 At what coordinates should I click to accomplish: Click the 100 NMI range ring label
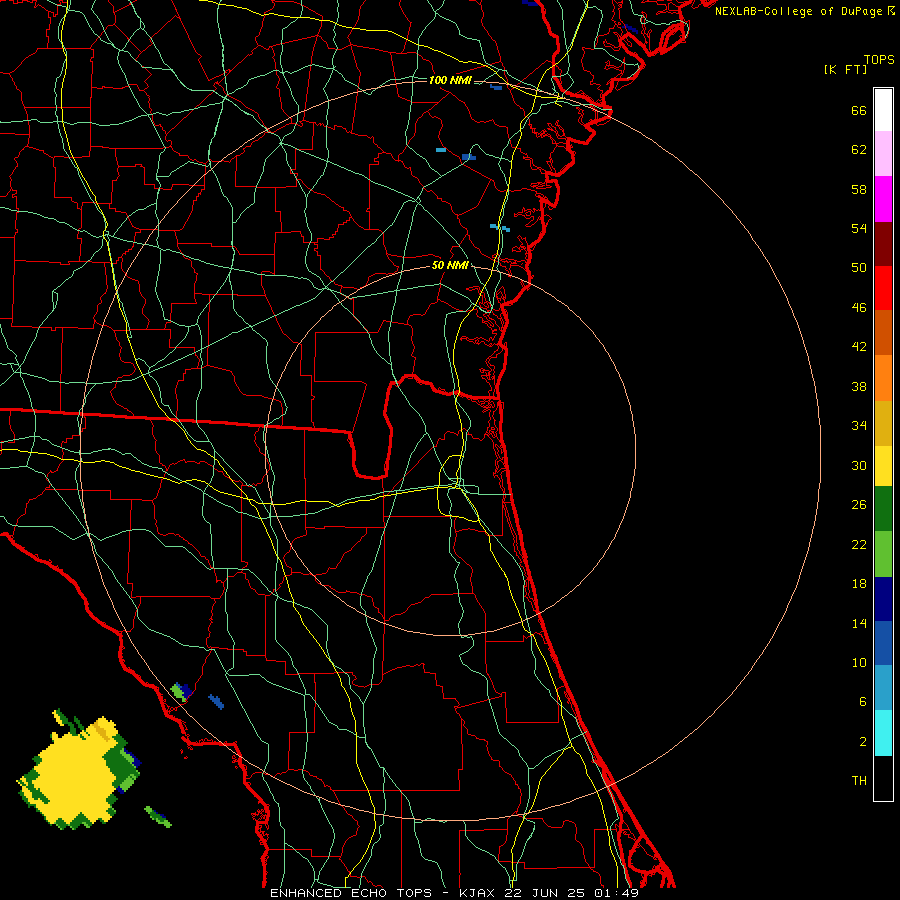coord(450,80)
